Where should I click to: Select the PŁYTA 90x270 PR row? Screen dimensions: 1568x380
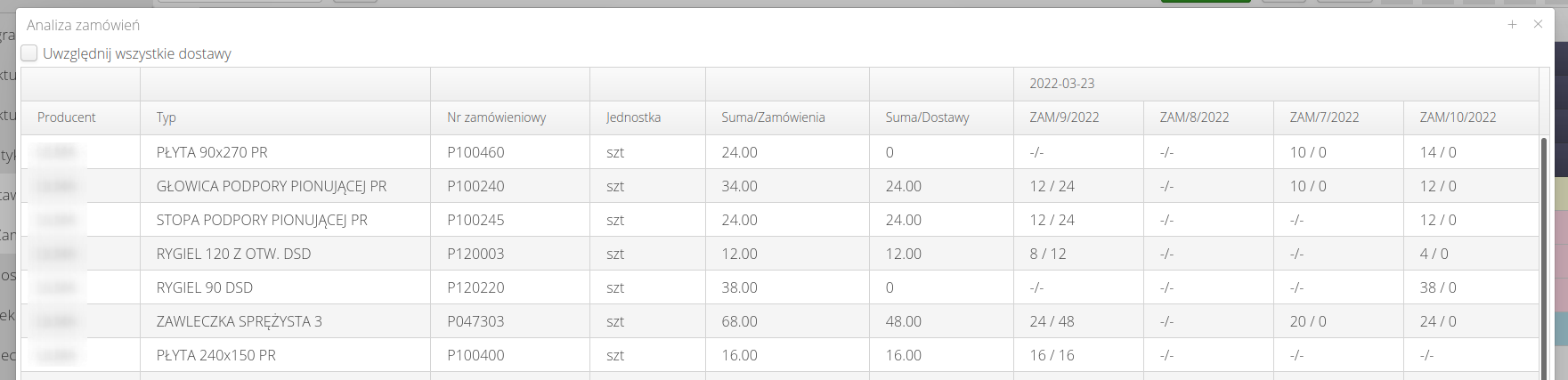212,152
